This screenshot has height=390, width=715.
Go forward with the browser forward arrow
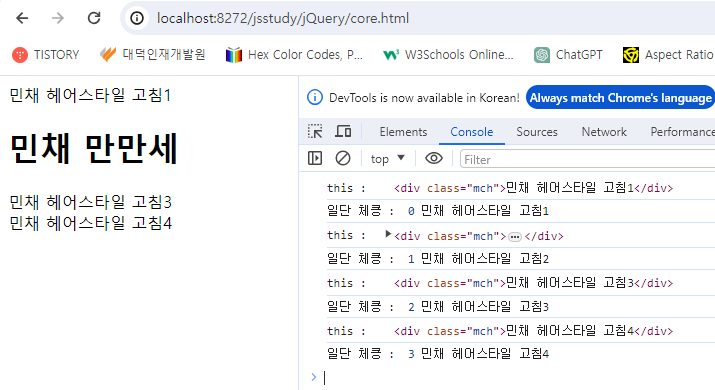pos(58,18)
